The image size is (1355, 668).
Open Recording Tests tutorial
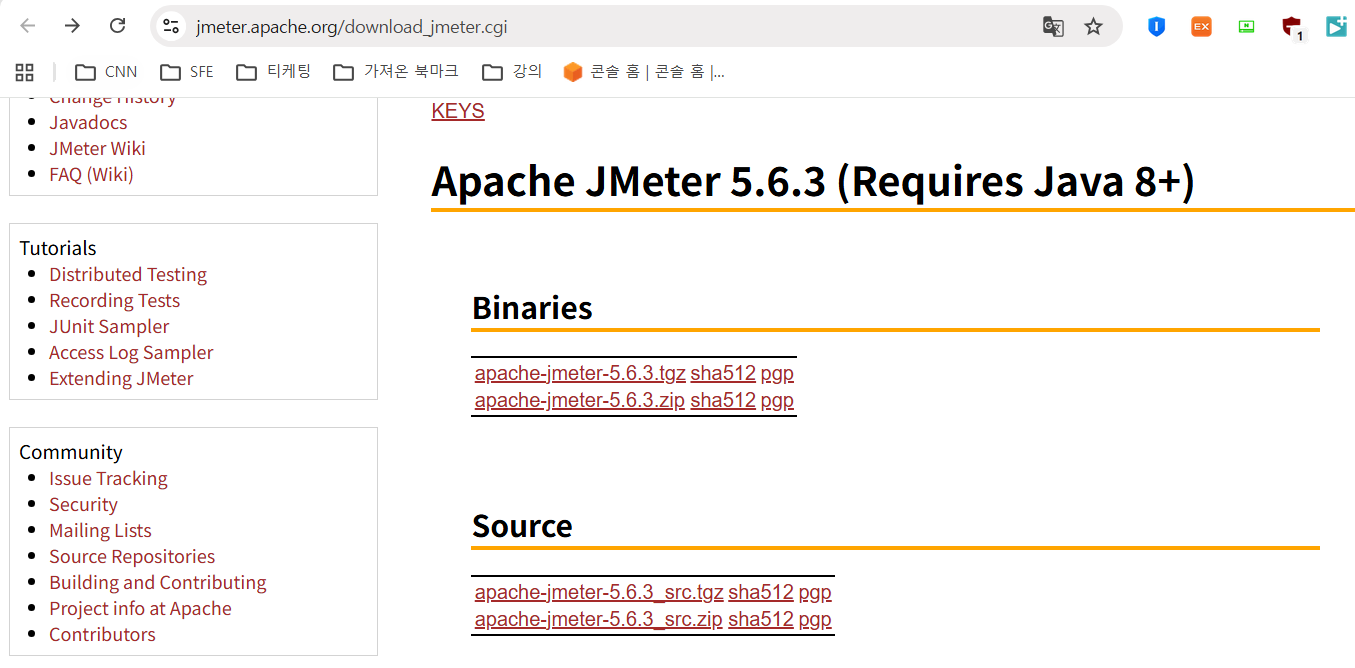[115, 300]
